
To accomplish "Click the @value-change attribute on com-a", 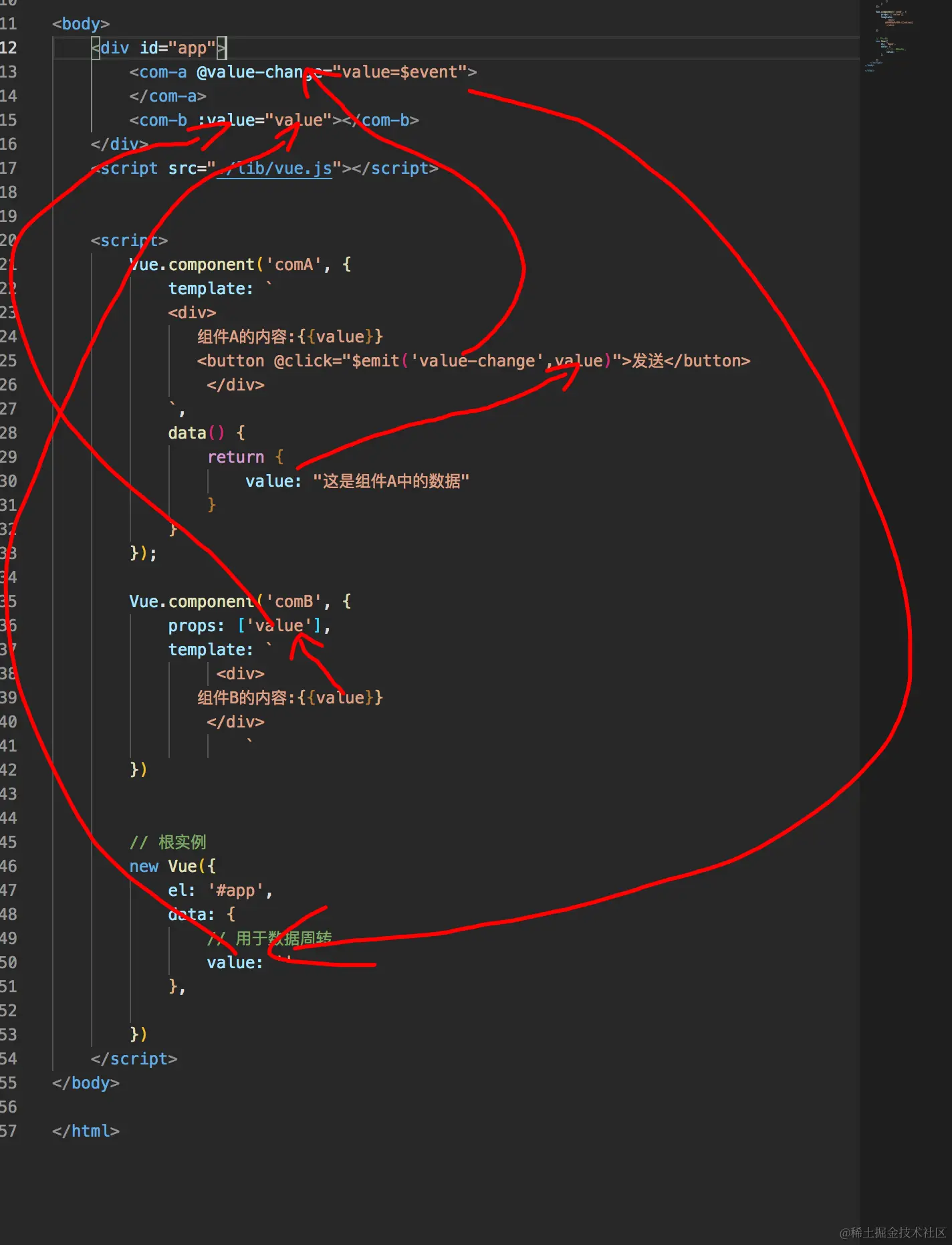I will [259, 72].
